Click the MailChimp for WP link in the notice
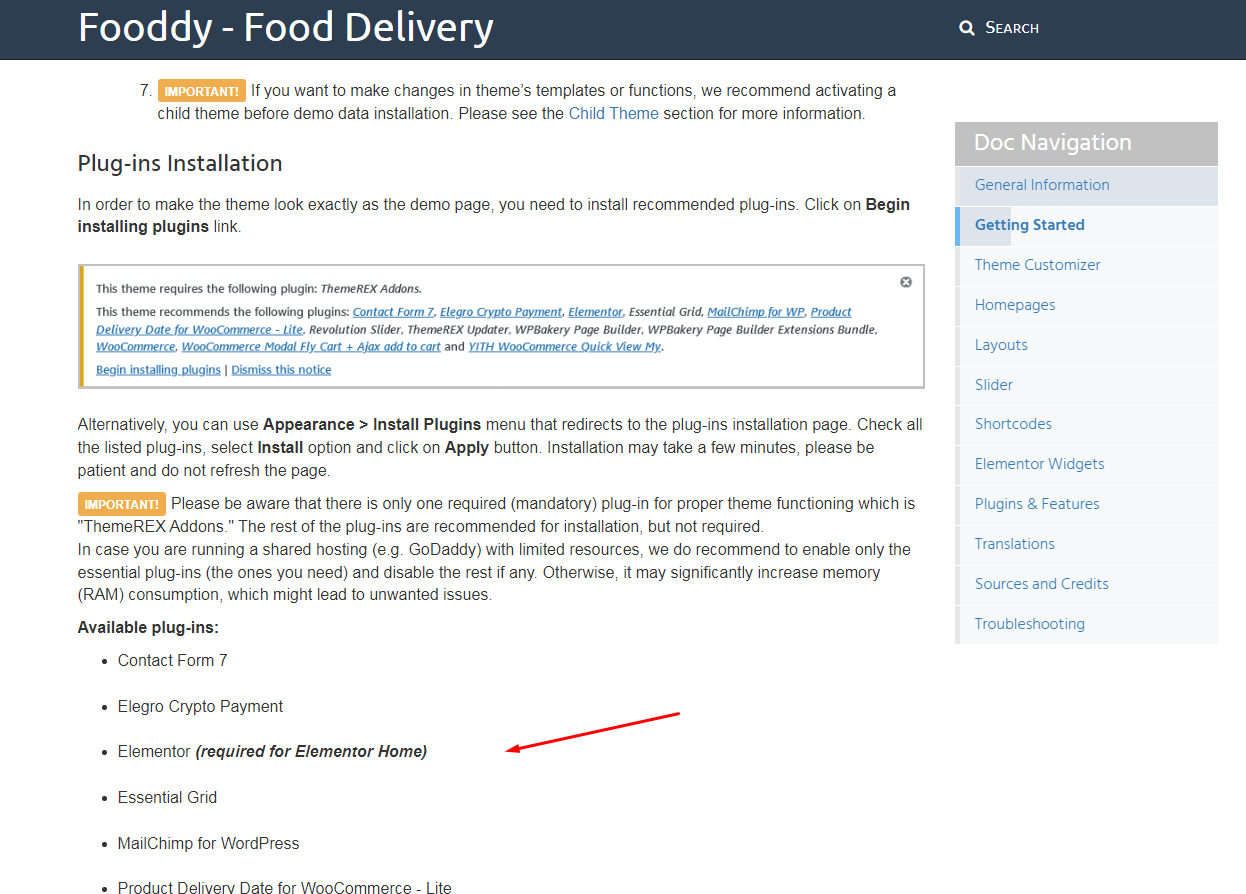 756,312
